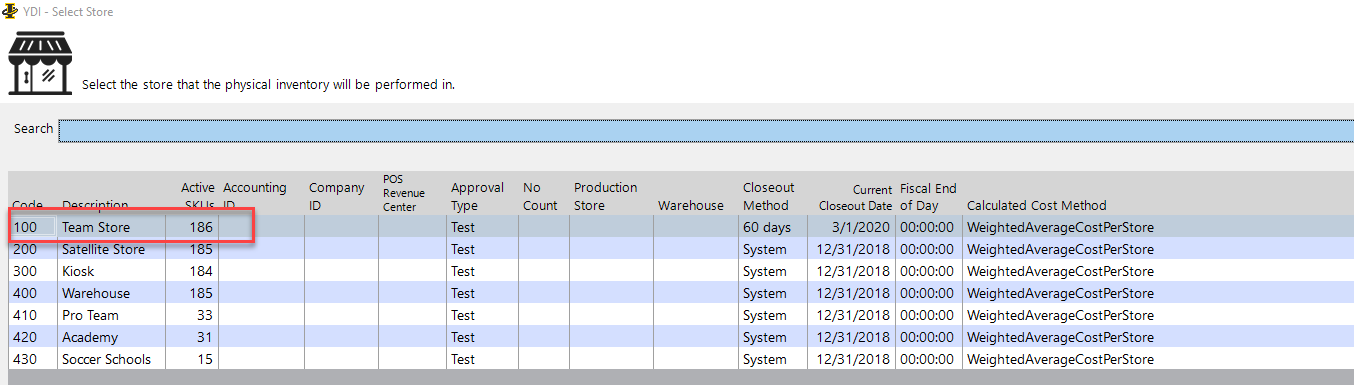The width and height of the screenshot is (1354, 385).
Task: Click the YDI app icon in the title bar
Action: pos(11,11)
